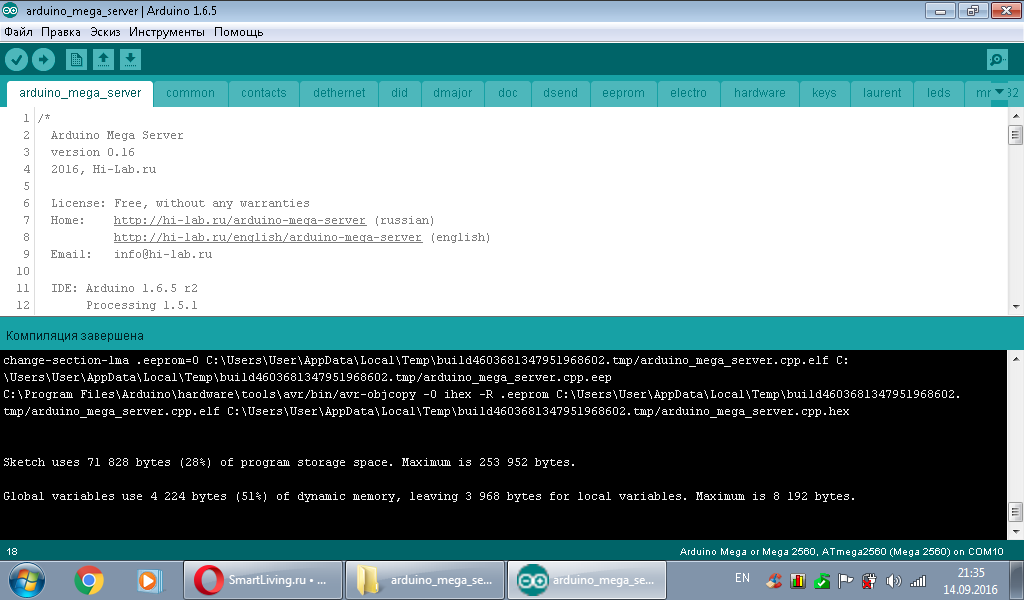Viewport: 1024px width, 600px height.
Task: Click 'License: Free, without any warranties' line
Action: point(180,203)
